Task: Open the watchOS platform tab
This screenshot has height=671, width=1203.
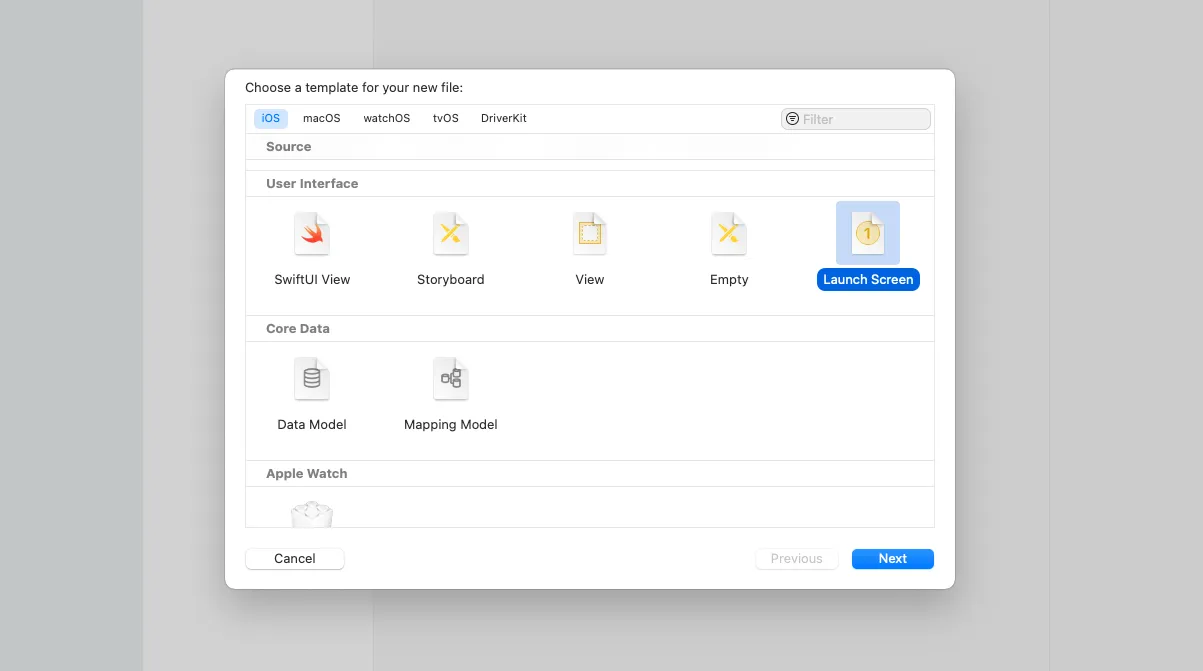Action: click(387, 118)
